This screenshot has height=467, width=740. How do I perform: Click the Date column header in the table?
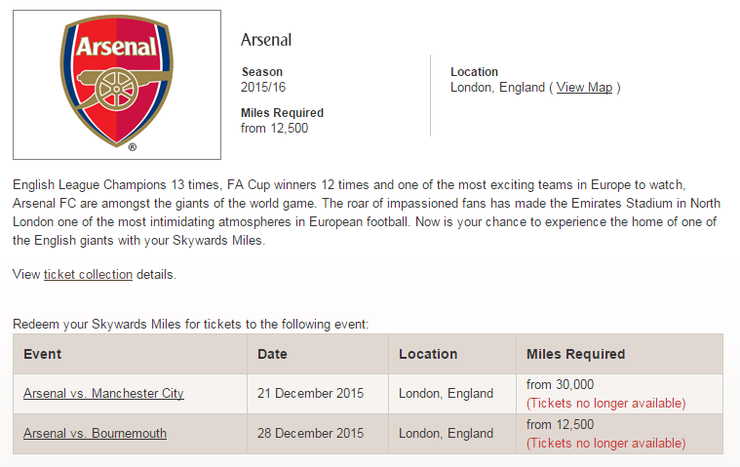(272, 354)
